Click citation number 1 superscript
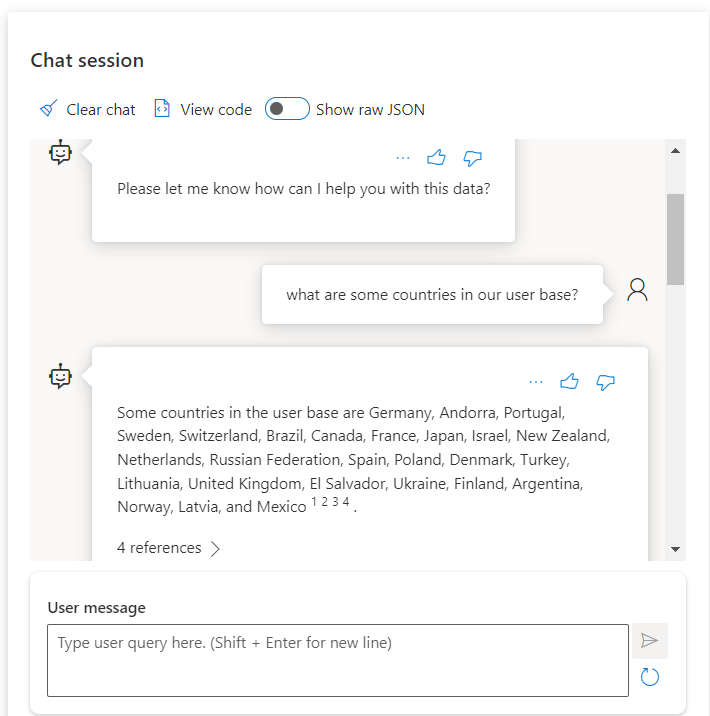 [x=314, y=503]
